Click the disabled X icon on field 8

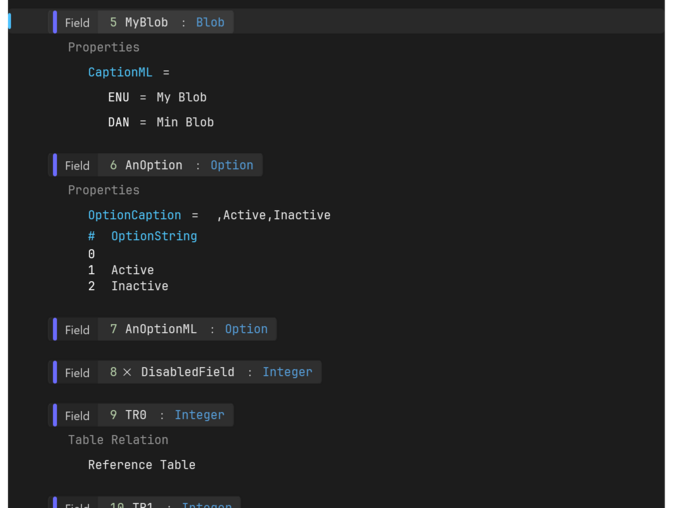[x=127, y=372]
